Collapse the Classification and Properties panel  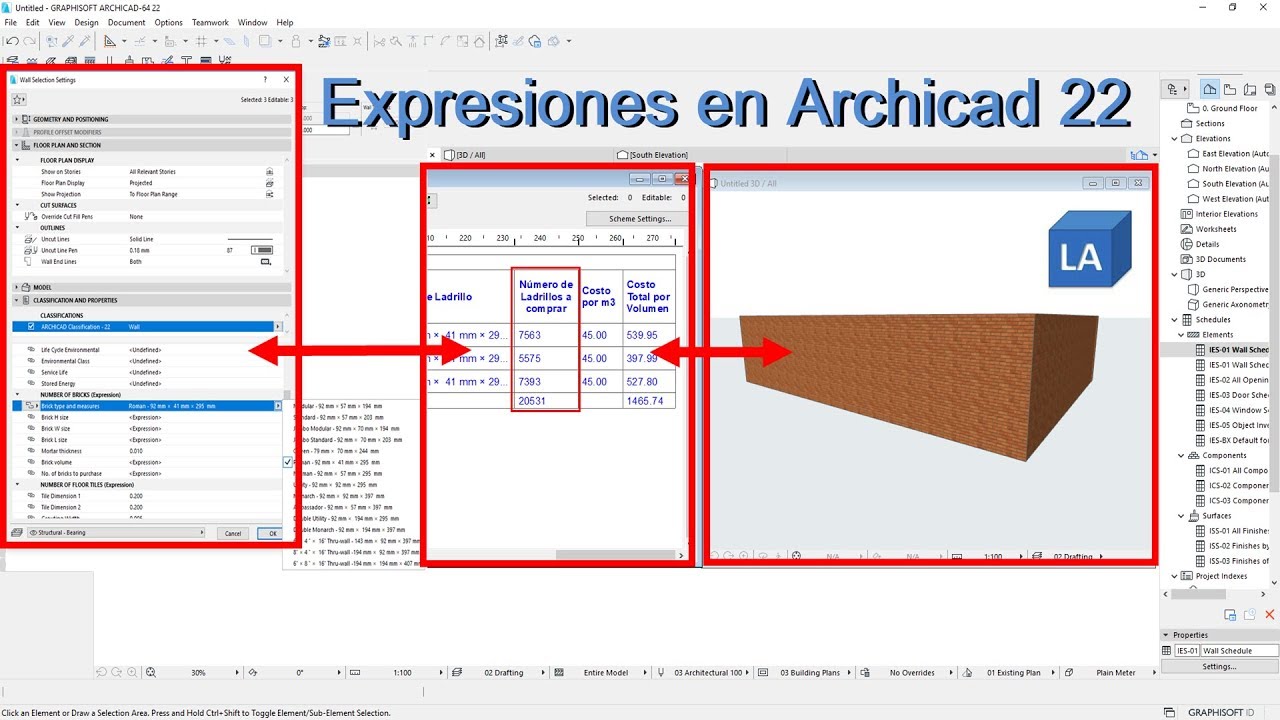(x=19, y=300)
